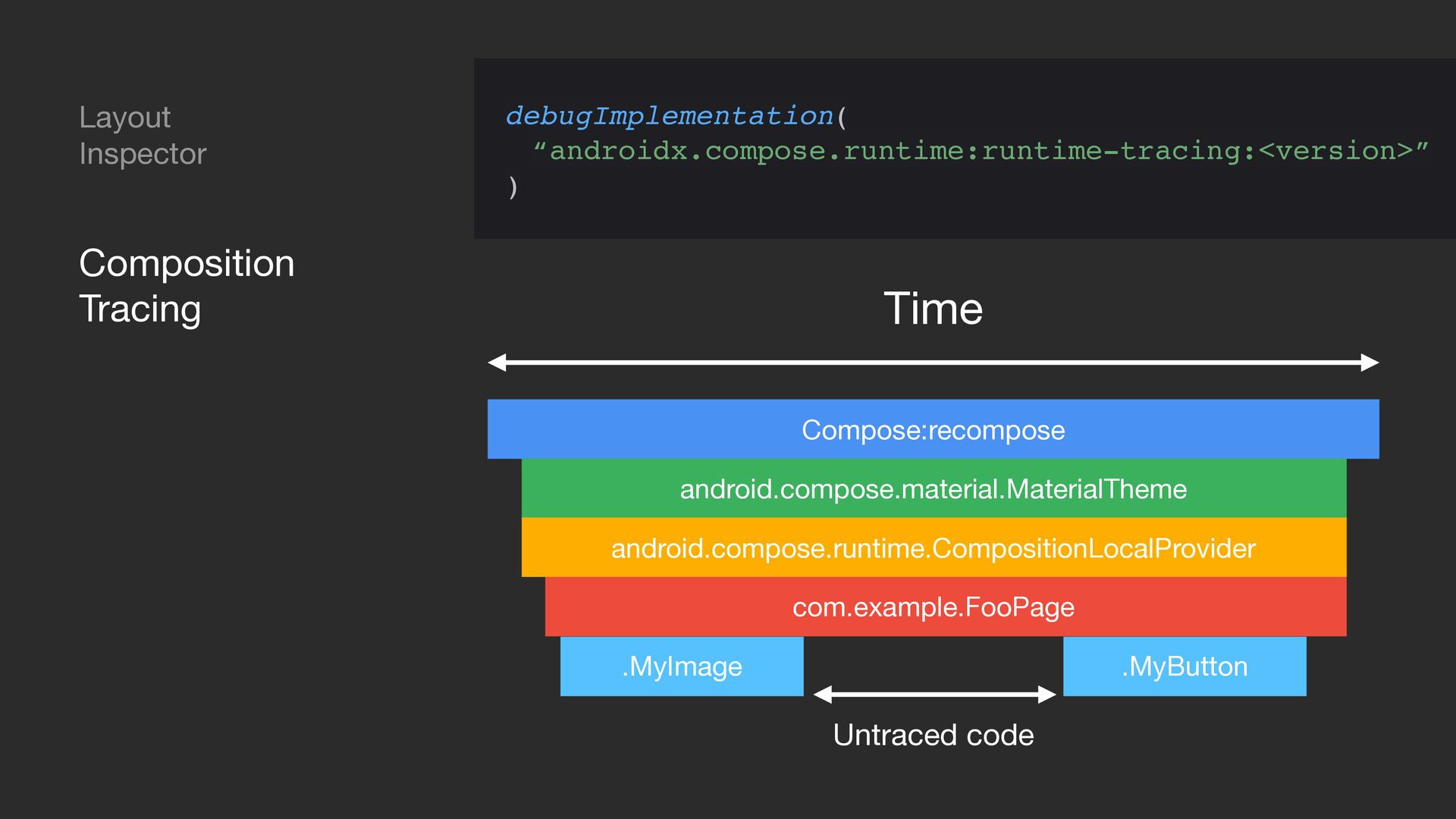This screenshot has width=1456, height=819.
Task: Click the Layout Inspector heading
Action: pyautogui.click(x=143, y=135)
